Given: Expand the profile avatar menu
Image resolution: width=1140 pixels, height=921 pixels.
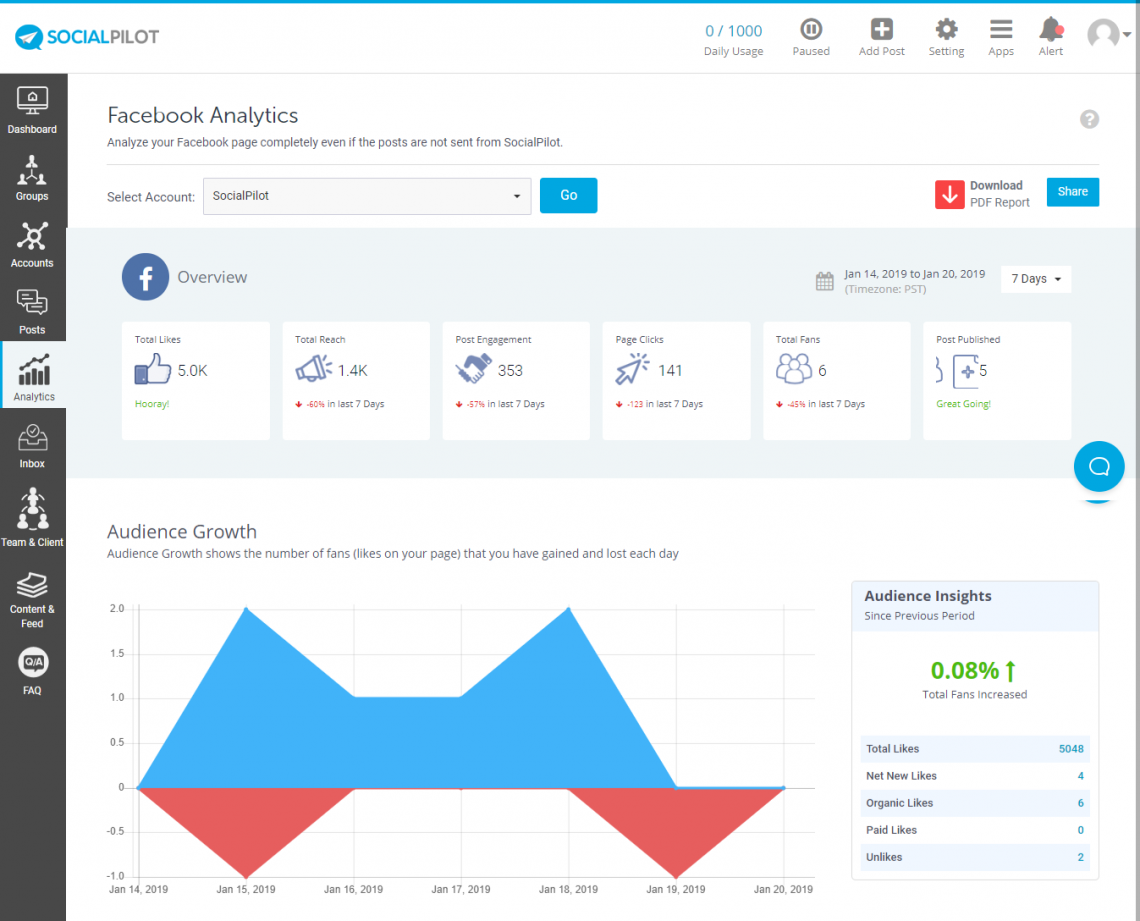Looking at the screenshot, I should (1108, 33).
